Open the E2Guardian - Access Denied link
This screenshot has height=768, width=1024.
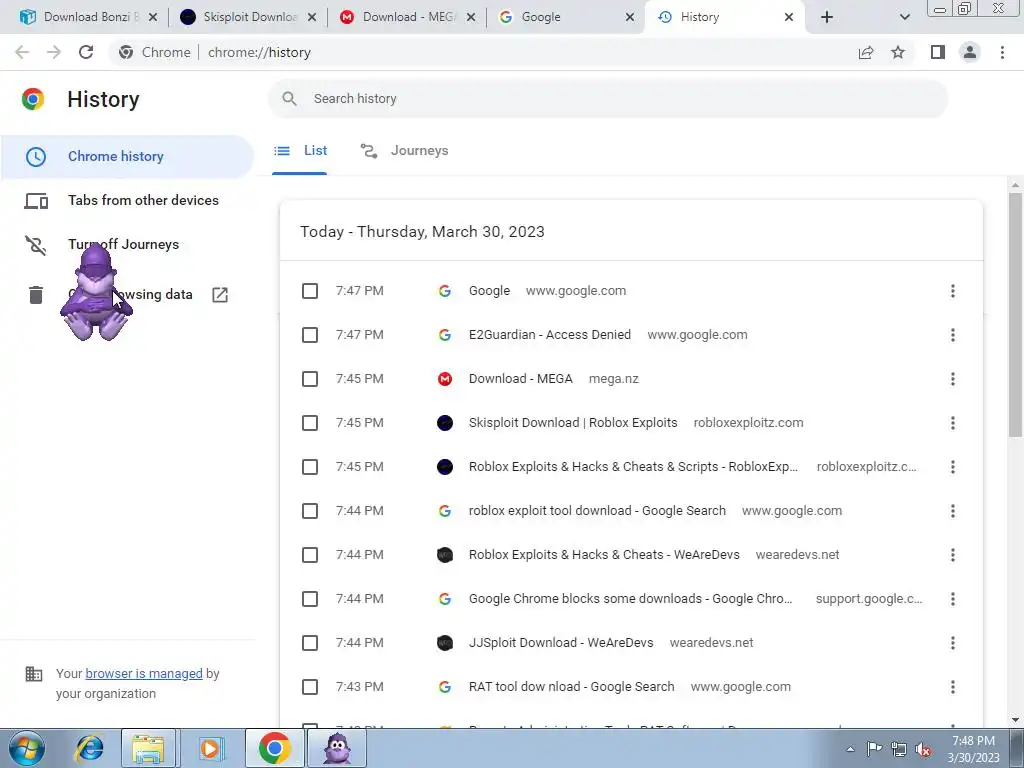pos(550,335)
